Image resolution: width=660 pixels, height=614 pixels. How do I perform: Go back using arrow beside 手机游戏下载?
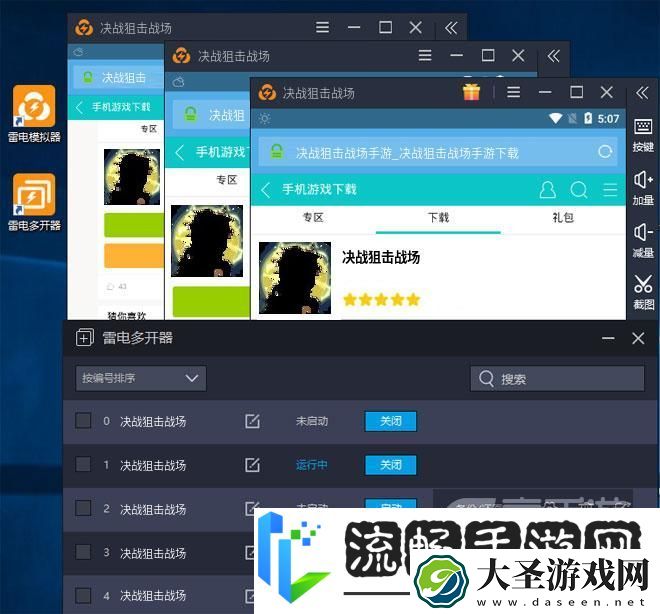pos(265,190)
